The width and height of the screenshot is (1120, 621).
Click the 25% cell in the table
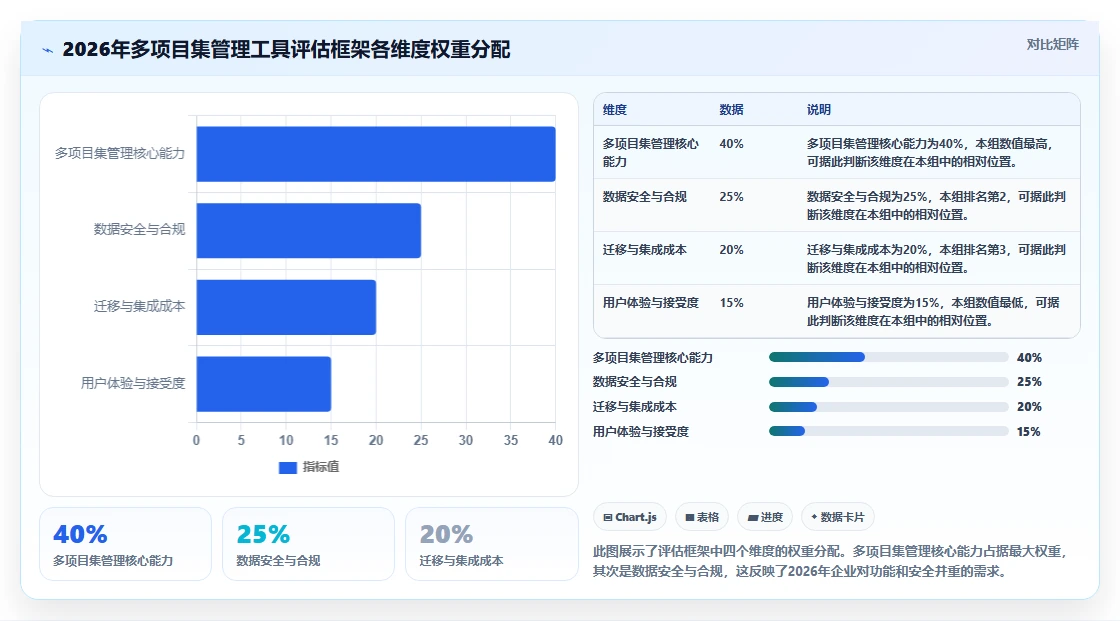pos(731,197)
